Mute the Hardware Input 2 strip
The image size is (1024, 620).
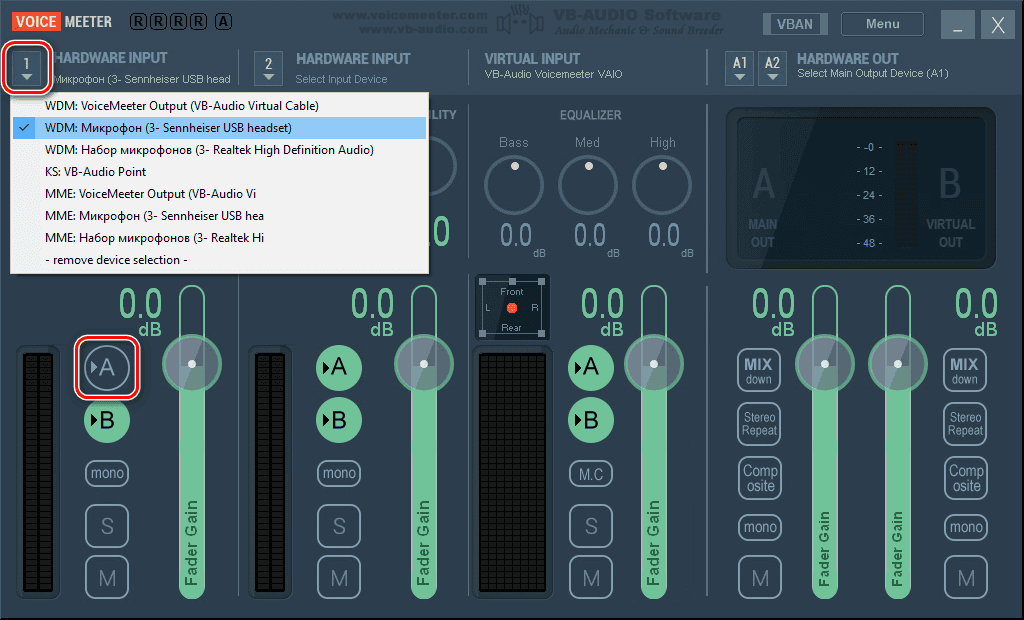(x=339, y=578)
